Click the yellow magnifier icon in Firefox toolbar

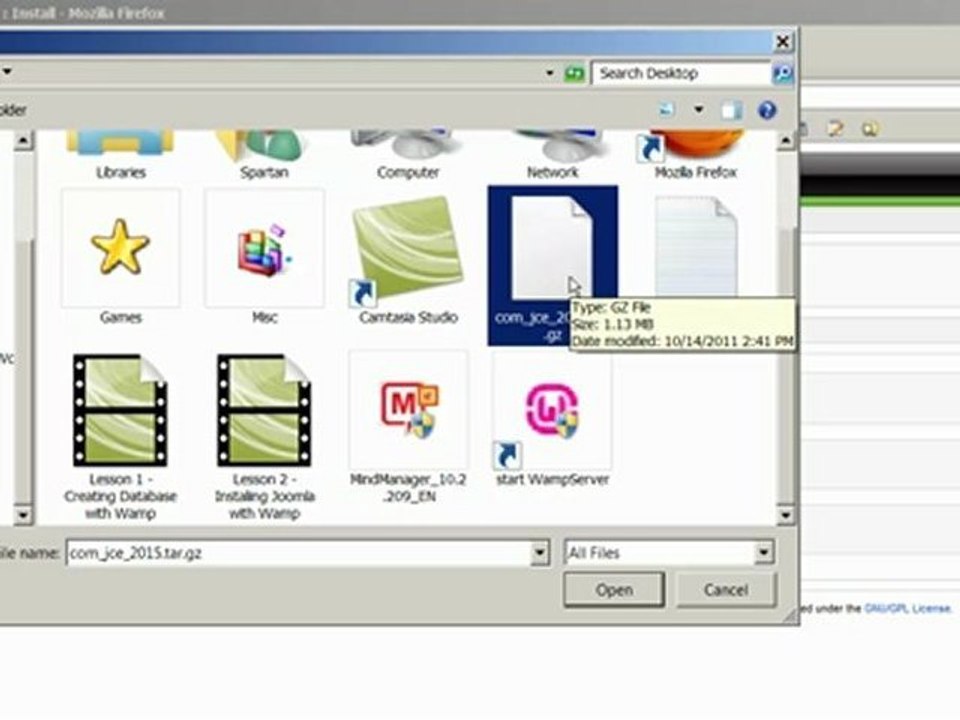click(x=870, y=129)
